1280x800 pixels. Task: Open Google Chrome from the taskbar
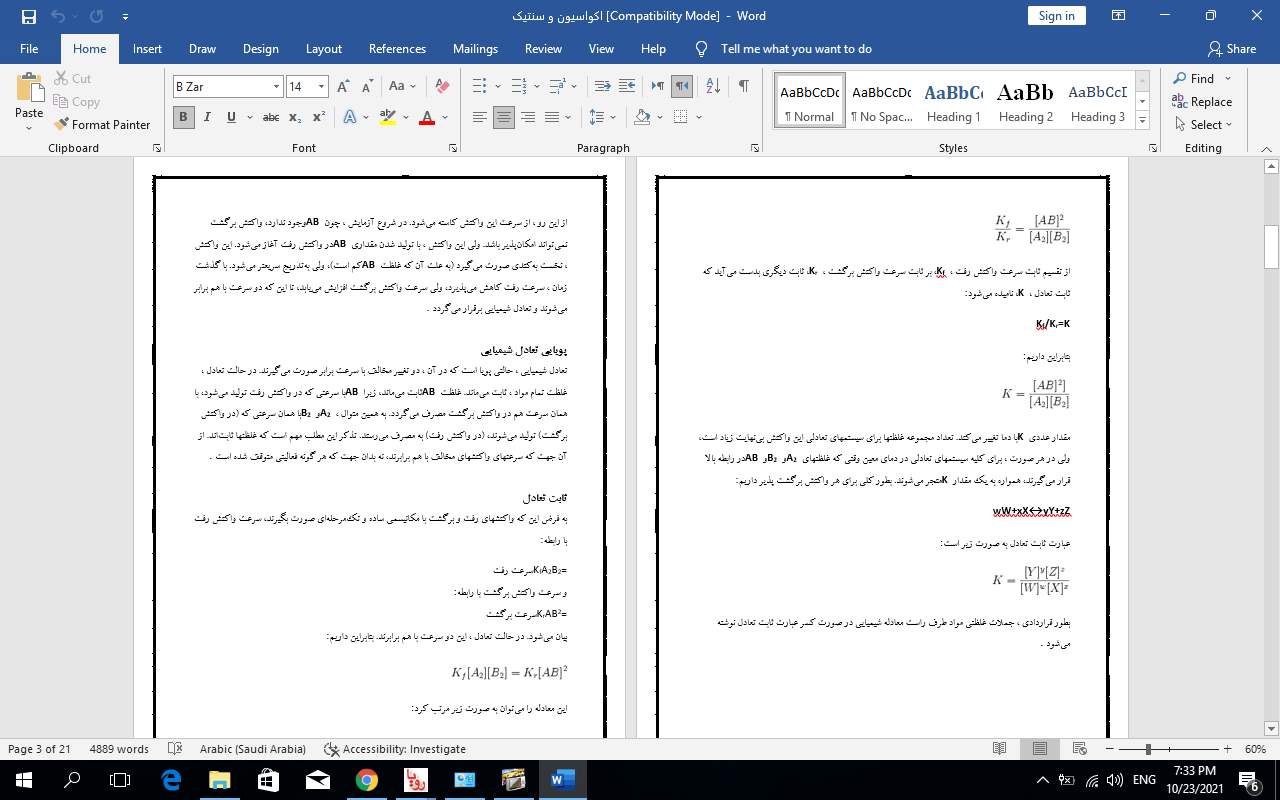point(367,780)
